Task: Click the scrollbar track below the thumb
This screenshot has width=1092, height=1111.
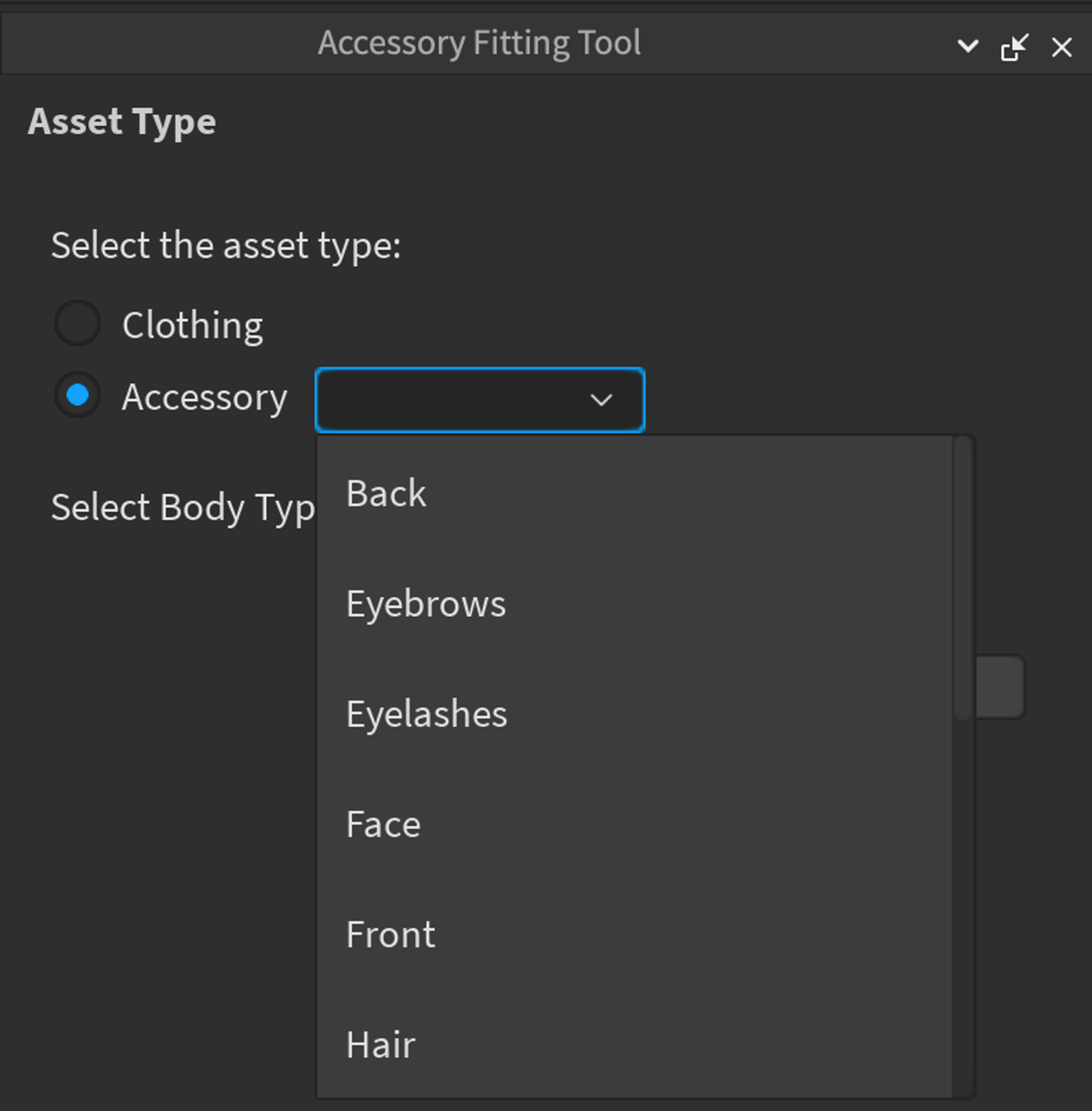Action: (963, 908)
